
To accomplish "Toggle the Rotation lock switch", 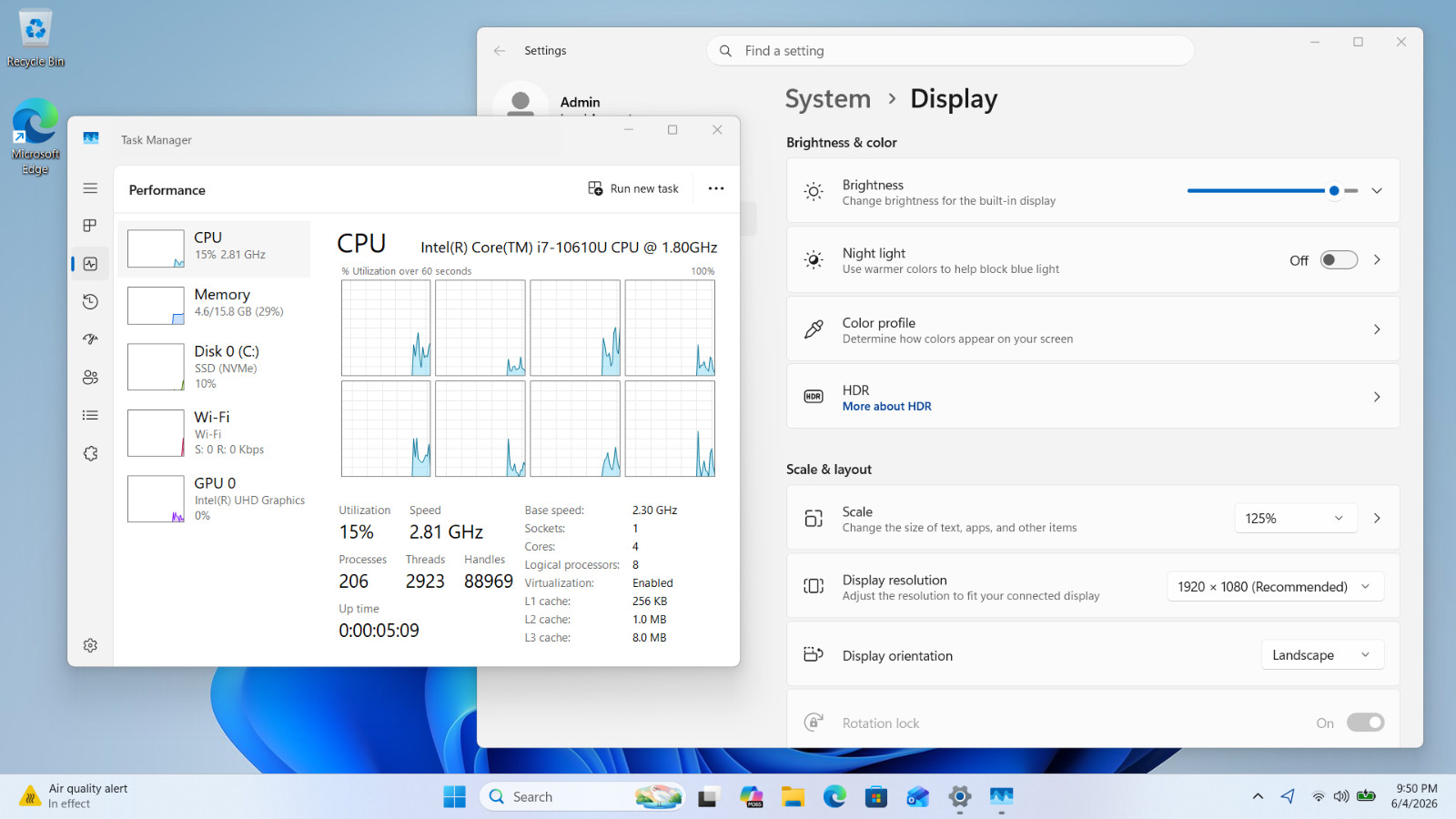I will (1365, 723).
